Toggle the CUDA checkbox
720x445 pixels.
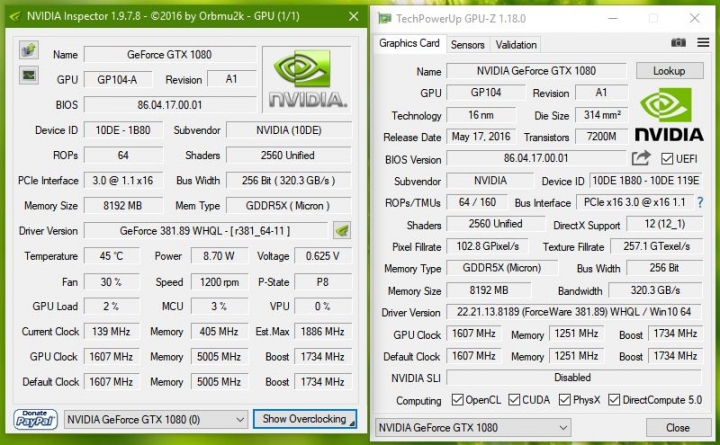coord(514,400)
